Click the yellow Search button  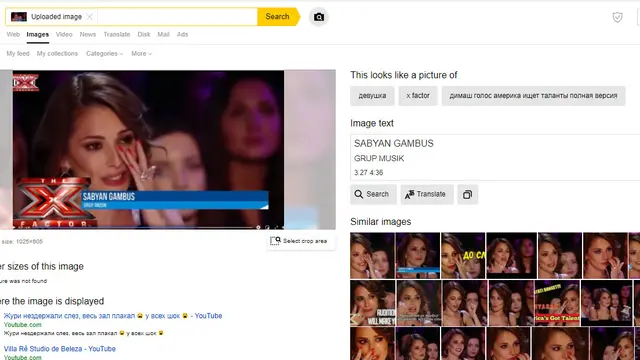point(278,17)
